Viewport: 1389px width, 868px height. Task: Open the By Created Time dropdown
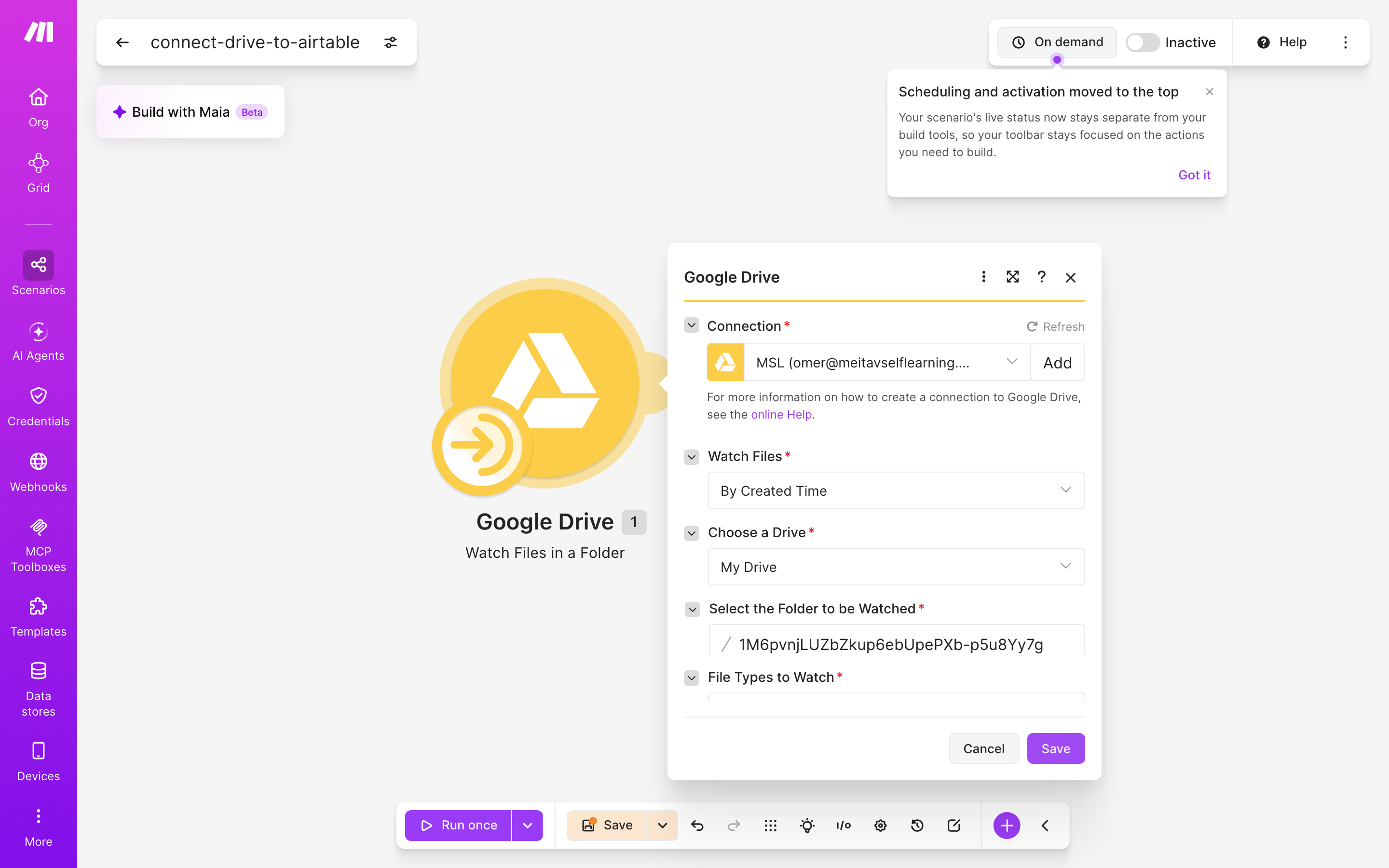coord(897,490)
